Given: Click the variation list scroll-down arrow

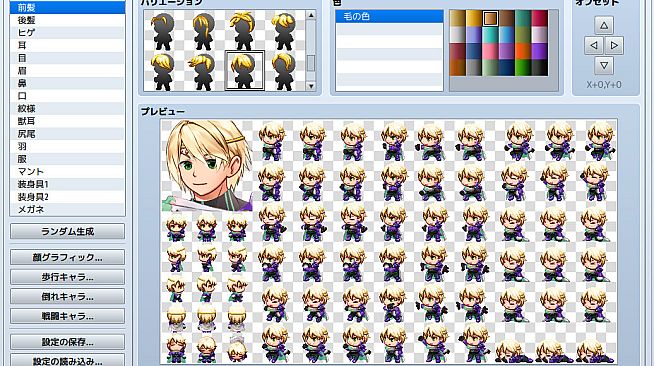Looking at the screenshot, I should click(x=311, y=86).
